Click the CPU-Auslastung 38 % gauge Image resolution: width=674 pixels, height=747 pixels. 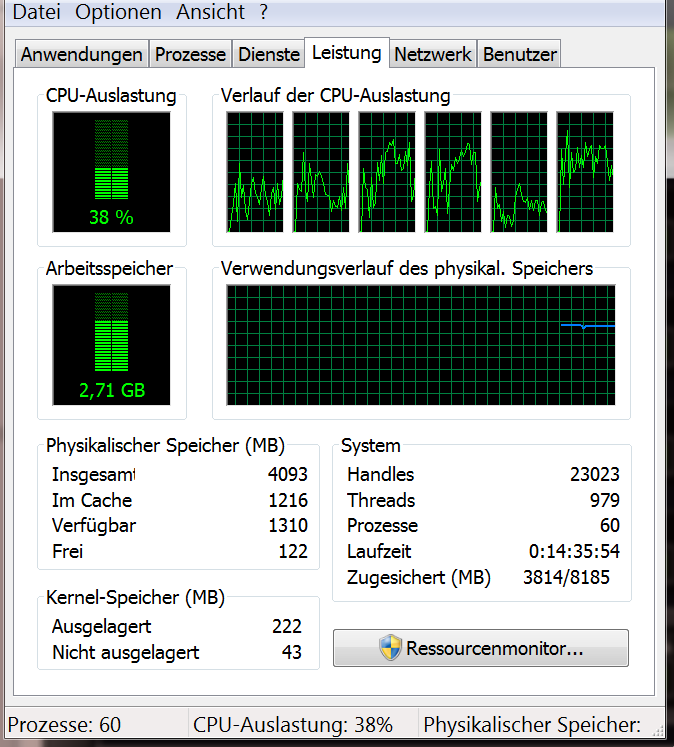111,172
